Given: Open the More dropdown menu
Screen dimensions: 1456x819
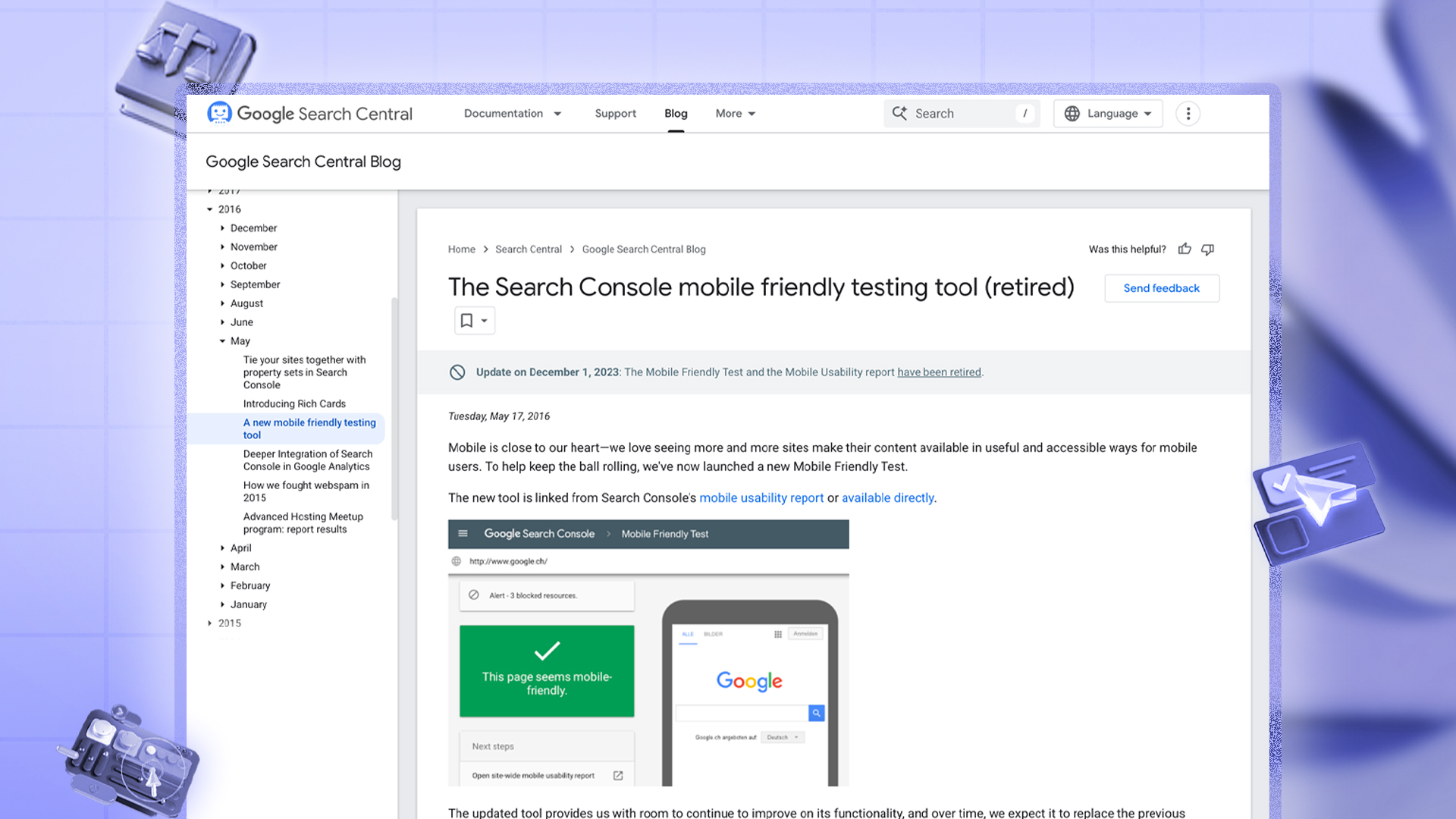Looking at the screenshot, I should [x=735, y=114].
